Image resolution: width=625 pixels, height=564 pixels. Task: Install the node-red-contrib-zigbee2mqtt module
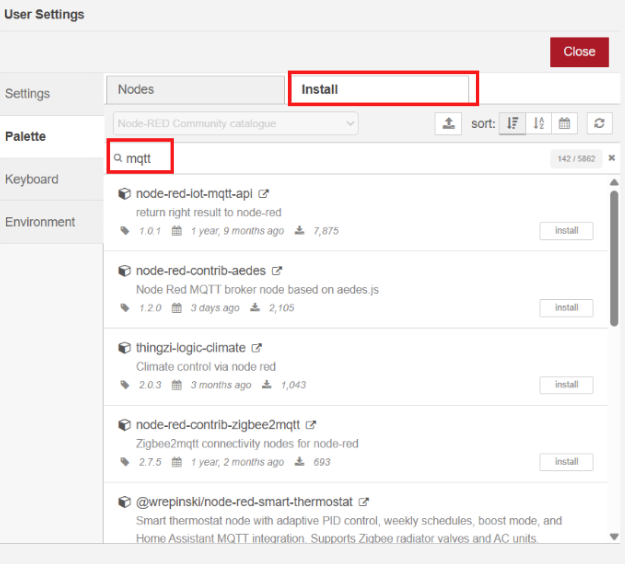coord(566,462)
